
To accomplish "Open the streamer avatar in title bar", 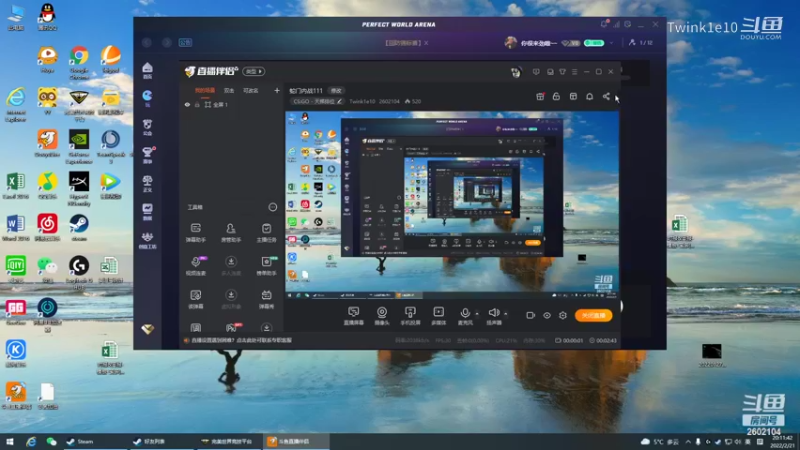I will coord(516,72).
